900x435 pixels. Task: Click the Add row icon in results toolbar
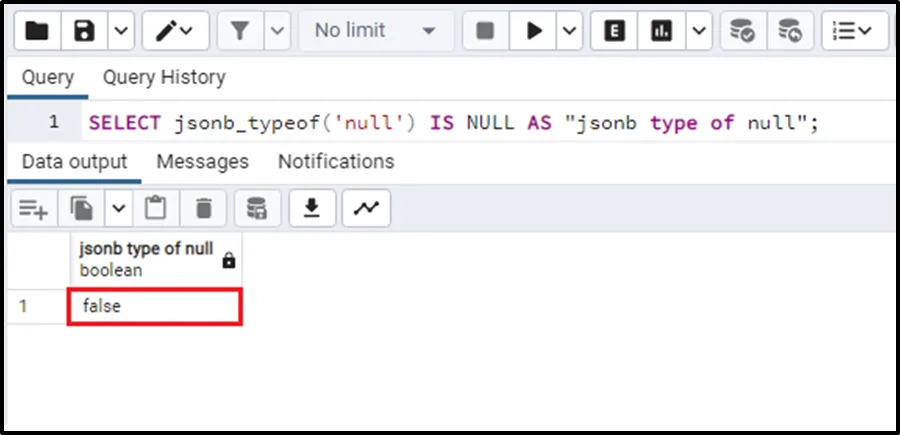(x=33, y=208)
